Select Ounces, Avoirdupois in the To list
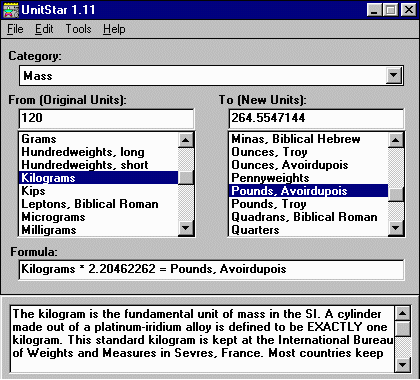The width and height of the screenshot is (420, 380). tap(309, 165)
